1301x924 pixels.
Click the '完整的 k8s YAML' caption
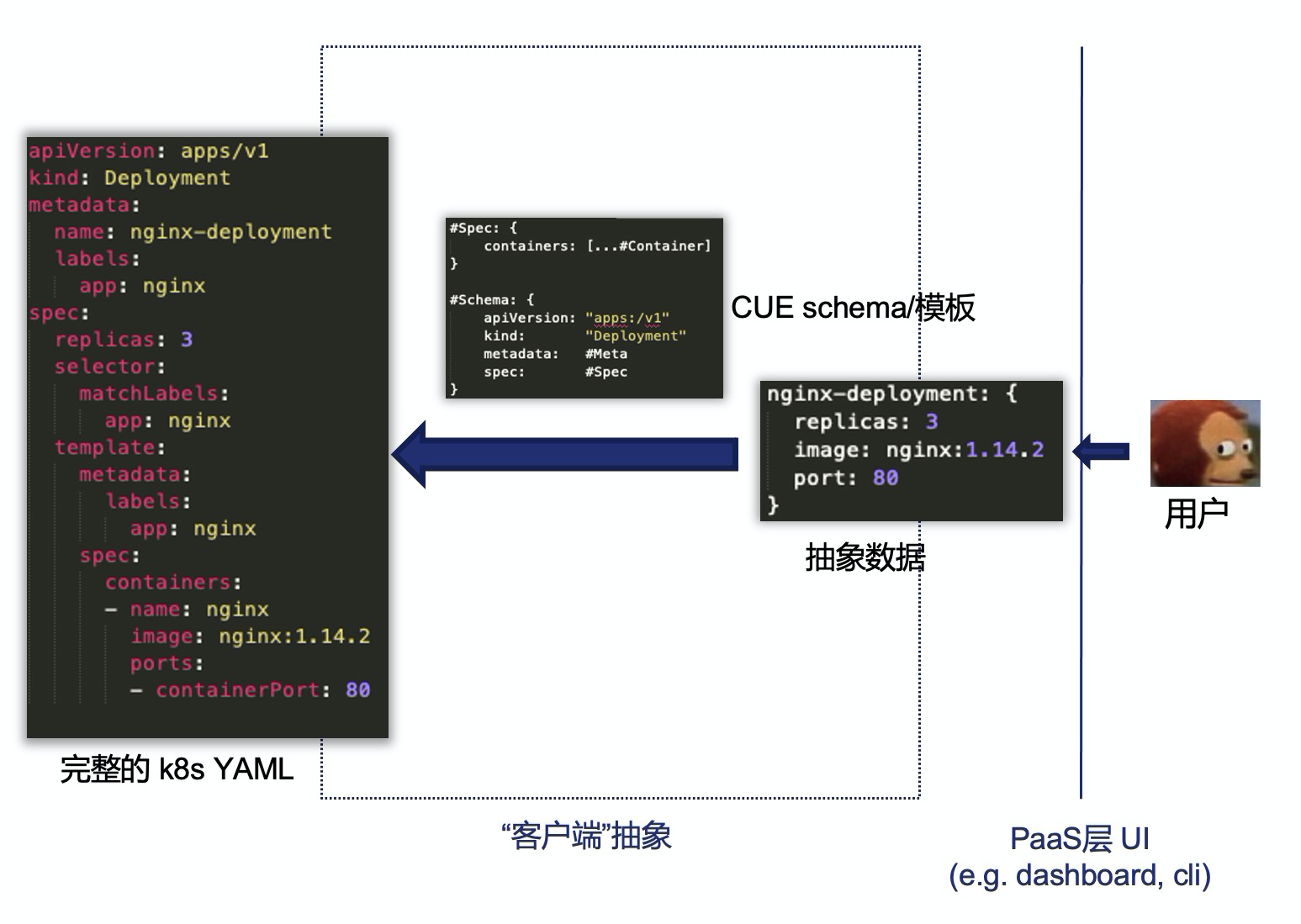click(x=177, y=769)
